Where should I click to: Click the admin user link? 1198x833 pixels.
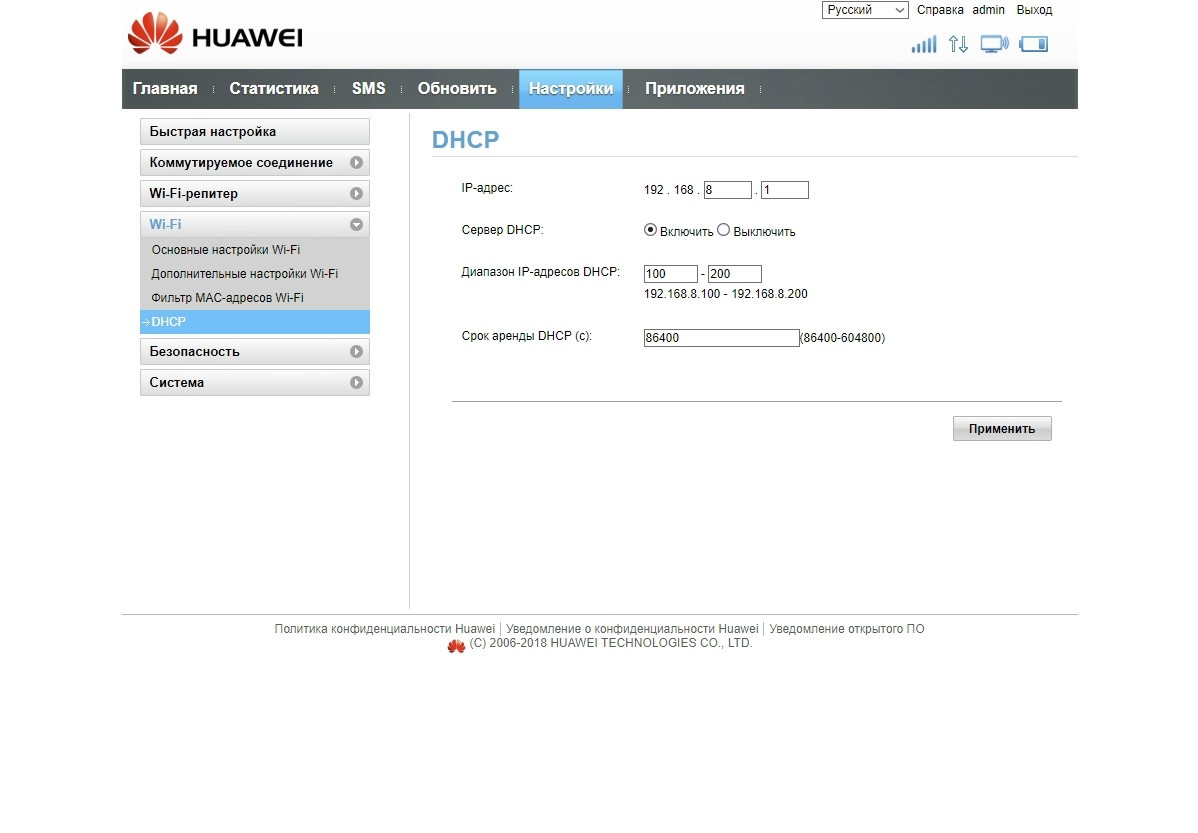989,10
